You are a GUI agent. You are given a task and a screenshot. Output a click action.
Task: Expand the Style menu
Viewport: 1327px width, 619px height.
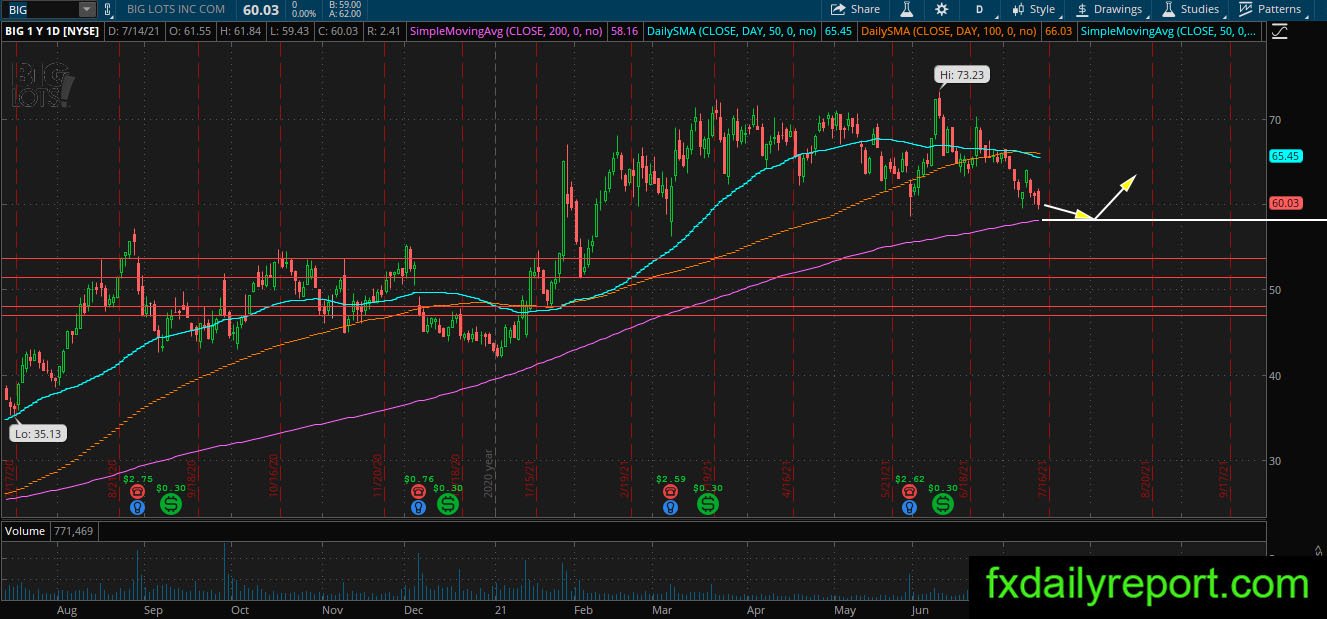click(x=1034, y=9)
